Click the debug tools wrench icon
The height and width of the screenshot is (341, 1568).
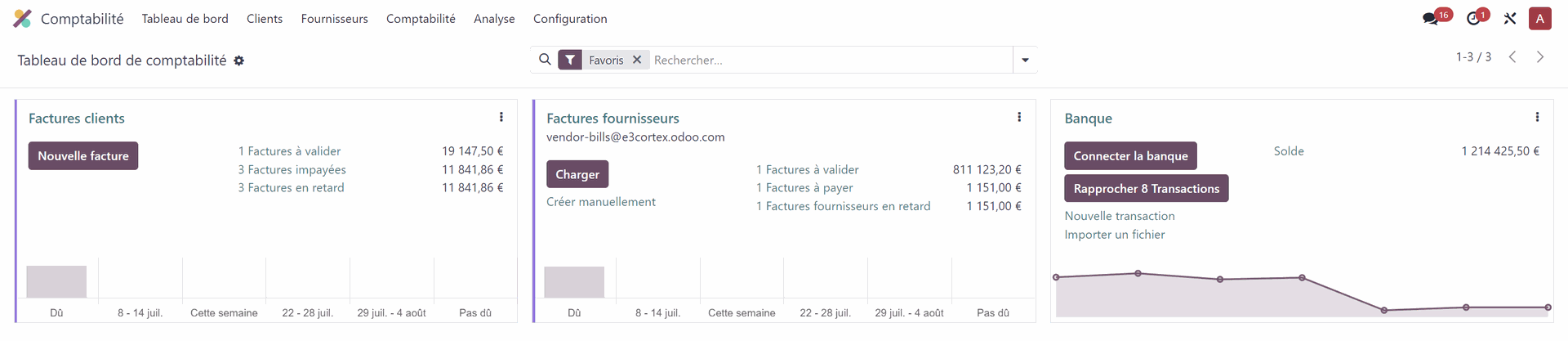coord(1510,19)
